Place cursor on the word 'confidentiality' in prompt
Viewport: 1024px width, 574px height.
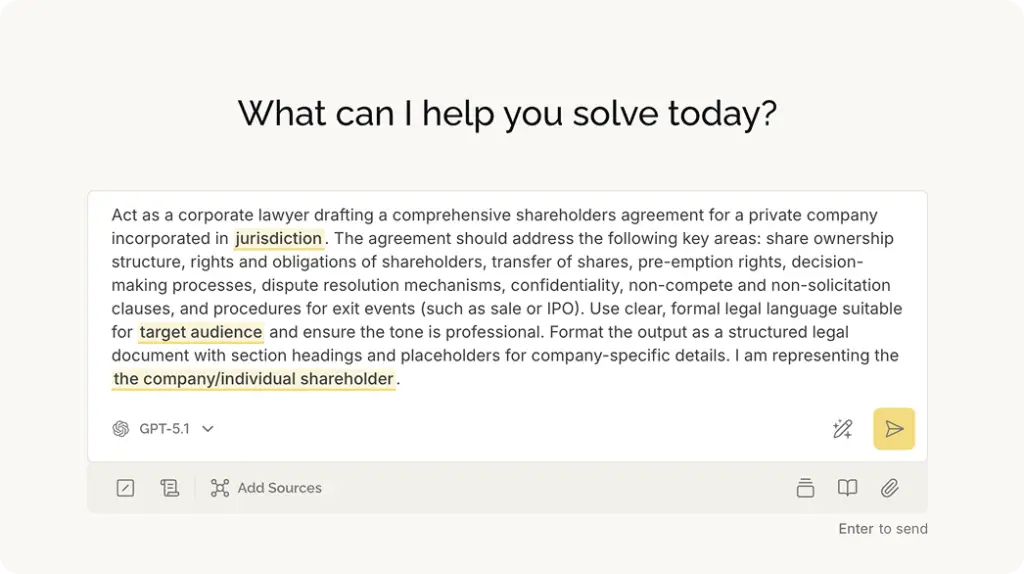(x=565, y=285)
